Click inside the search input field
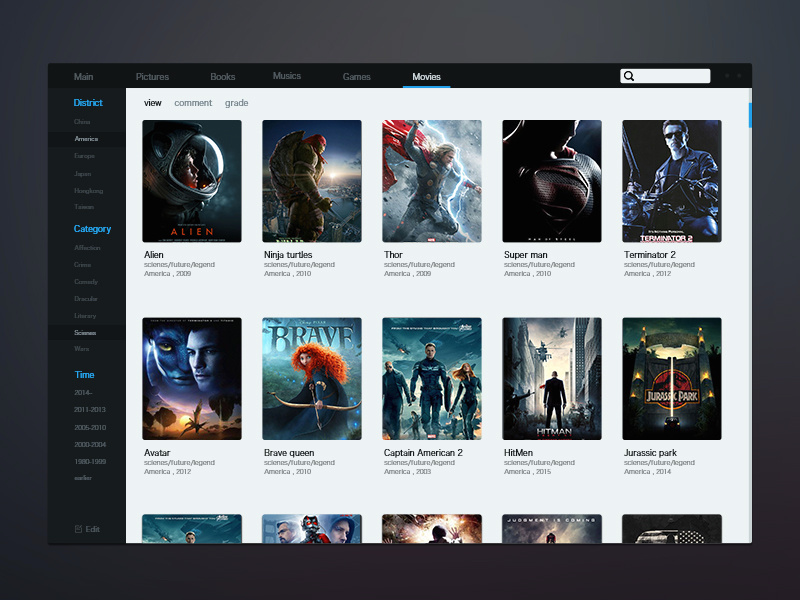 (673, 76)
